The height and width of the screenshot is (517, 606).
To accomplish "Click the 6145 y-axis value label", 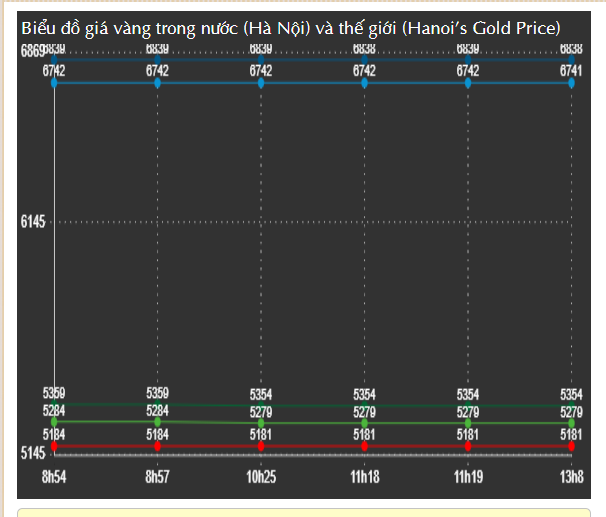I will pyautogui.click(x=33, y=222).
